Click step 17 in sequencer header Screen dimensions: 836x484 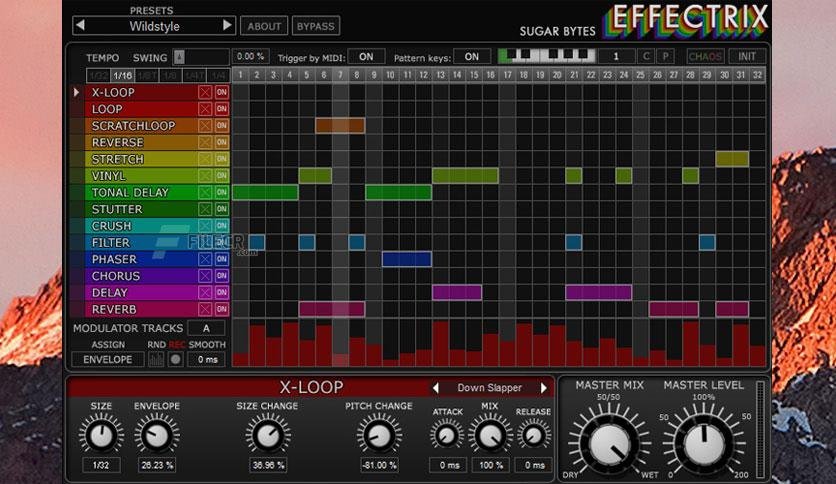(x=507, y=75)
